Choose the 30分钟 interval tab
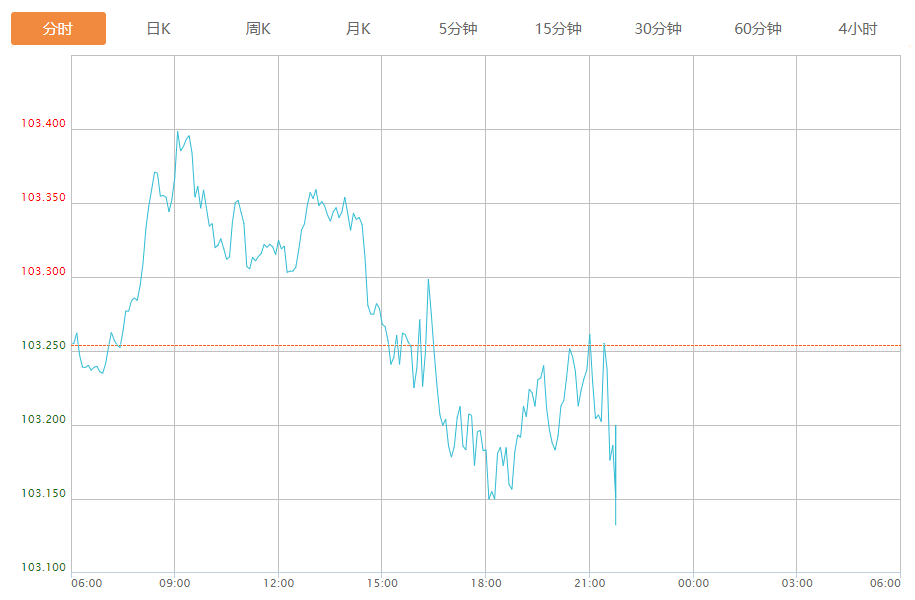The image size is (915, 600). [658, 29]
